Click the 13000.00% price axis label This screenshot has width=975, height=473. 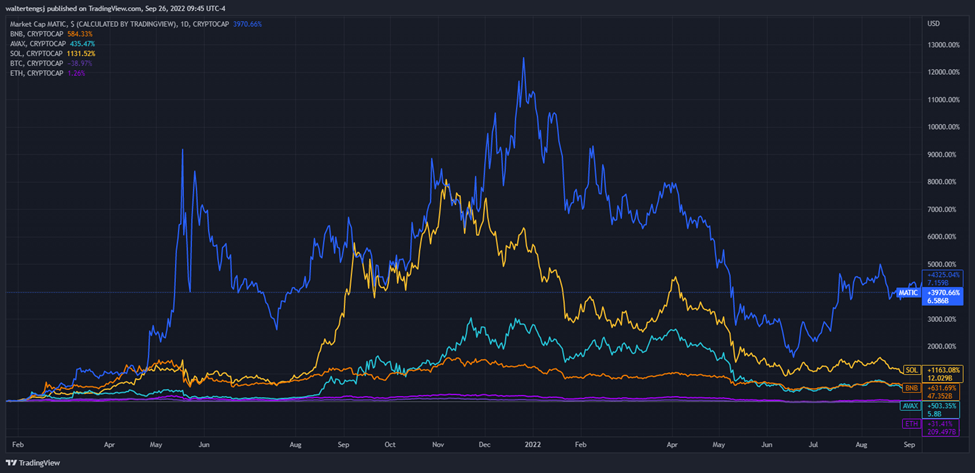coord(945,45)
